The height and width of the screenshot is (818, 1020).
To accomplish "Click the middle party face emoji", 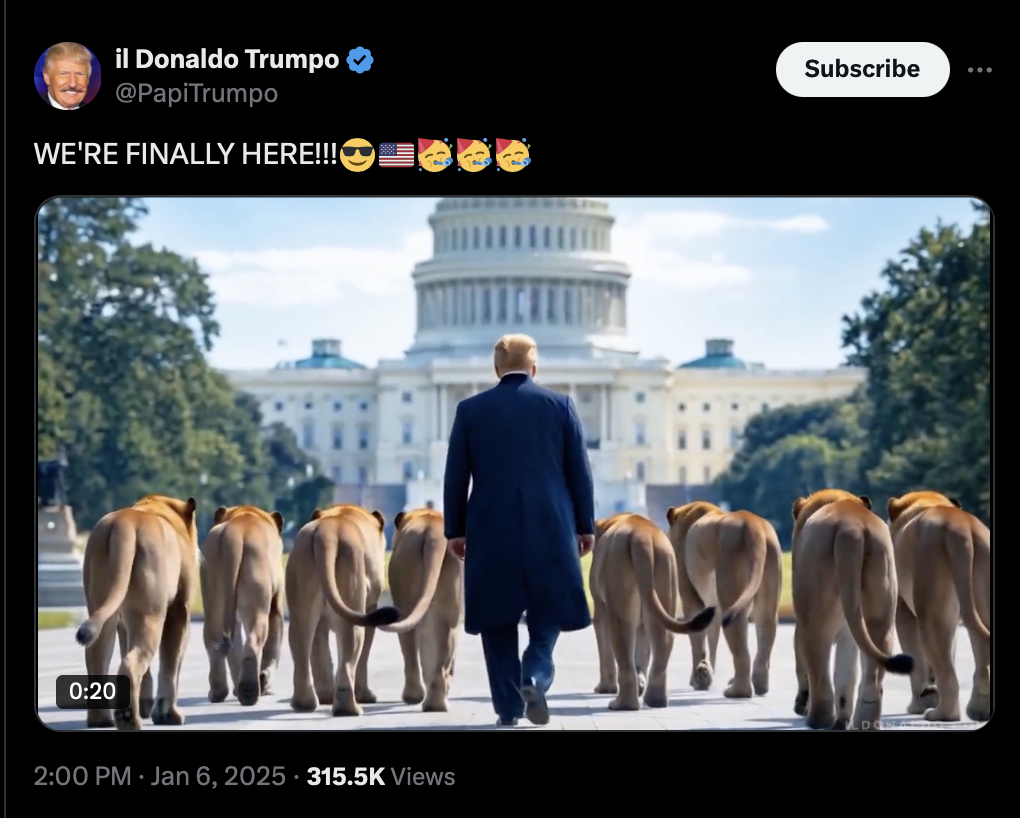I will click(474, 155).
